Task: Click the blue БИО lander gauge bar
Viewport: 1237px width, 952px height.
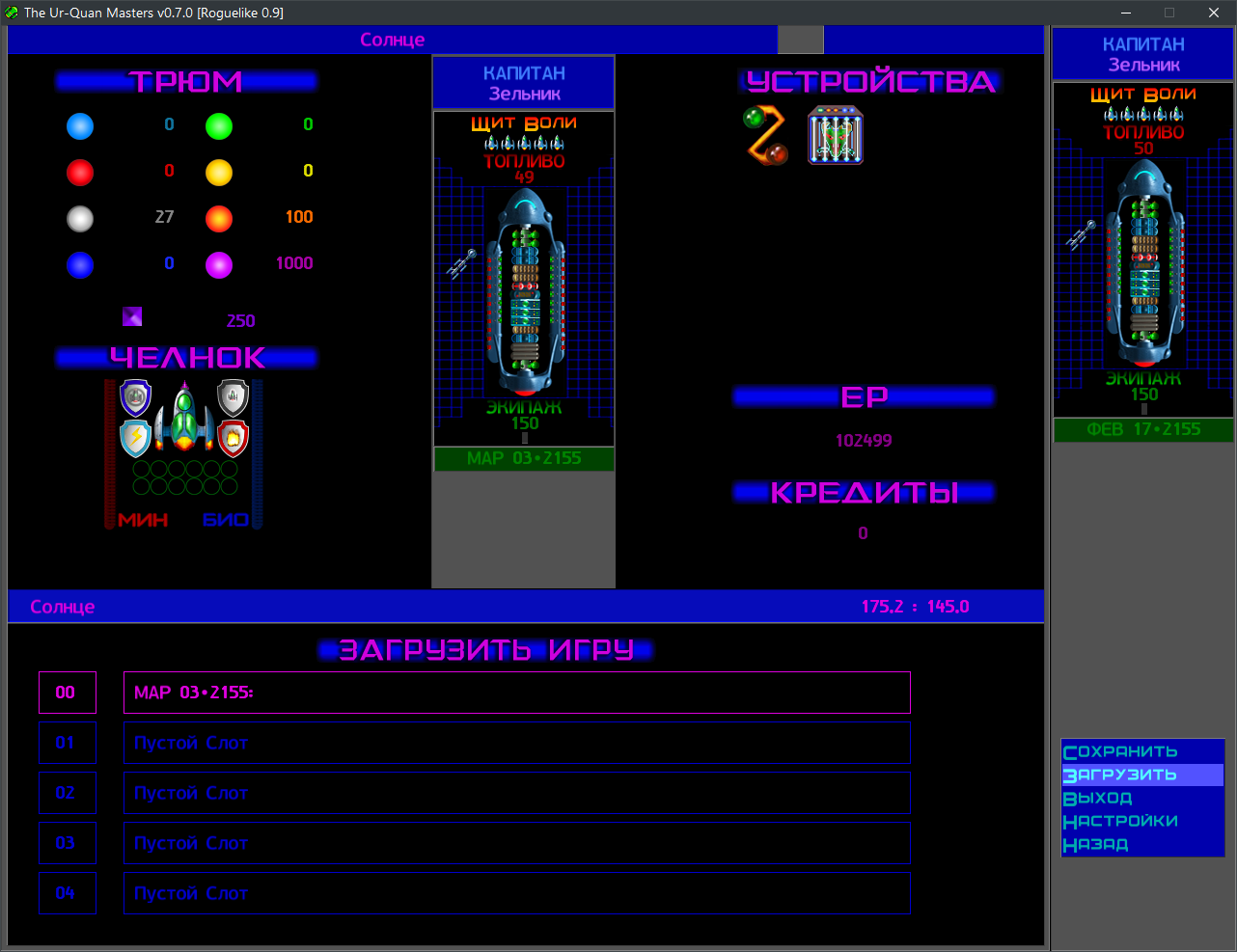Action: click(258, 453)
